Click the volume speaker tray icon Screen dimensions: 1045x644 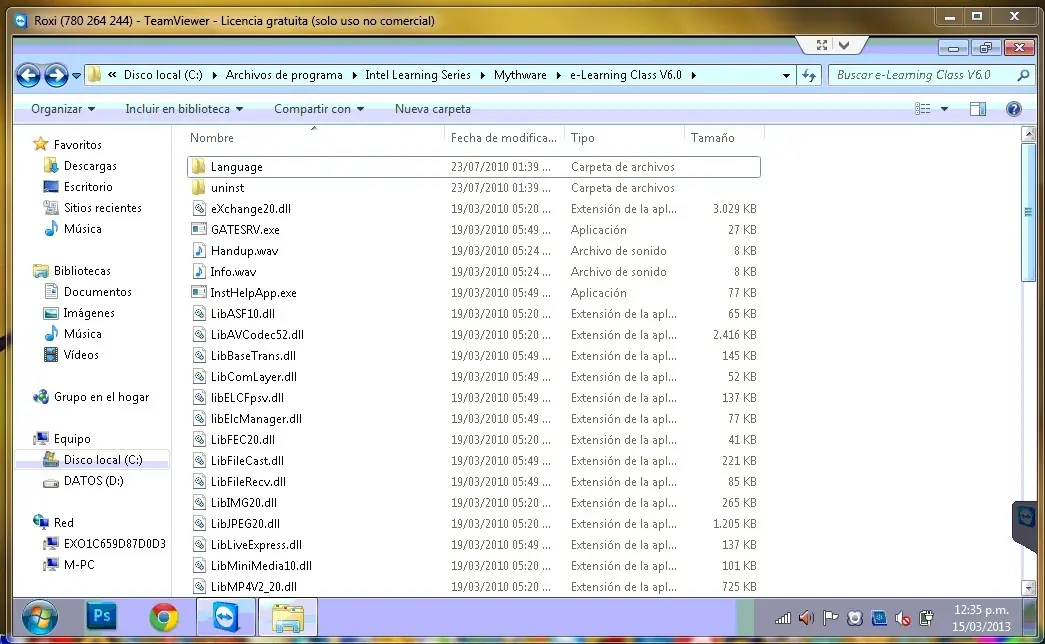tap(806, 618)
